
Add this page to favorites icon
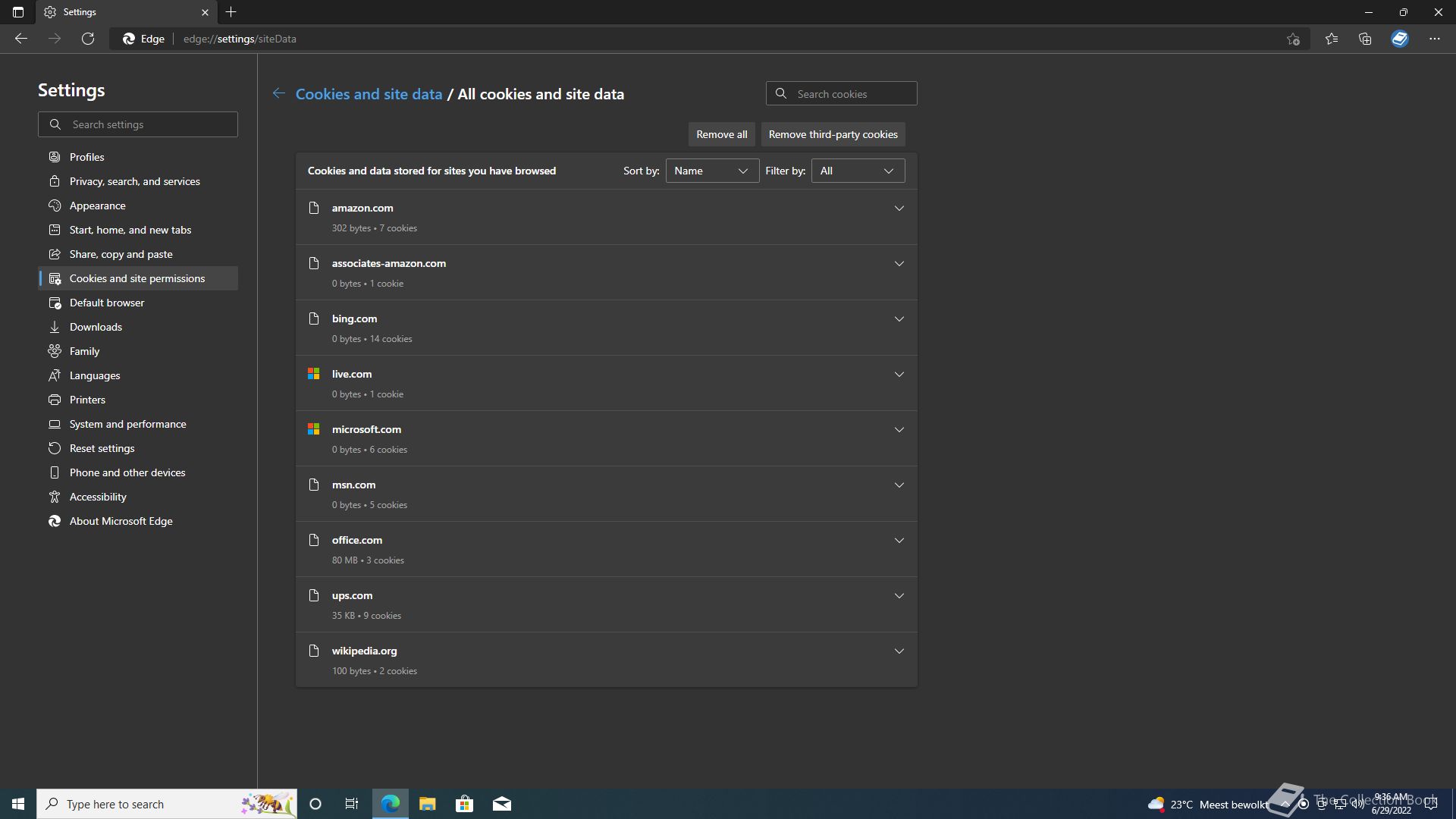[1293, 39]
